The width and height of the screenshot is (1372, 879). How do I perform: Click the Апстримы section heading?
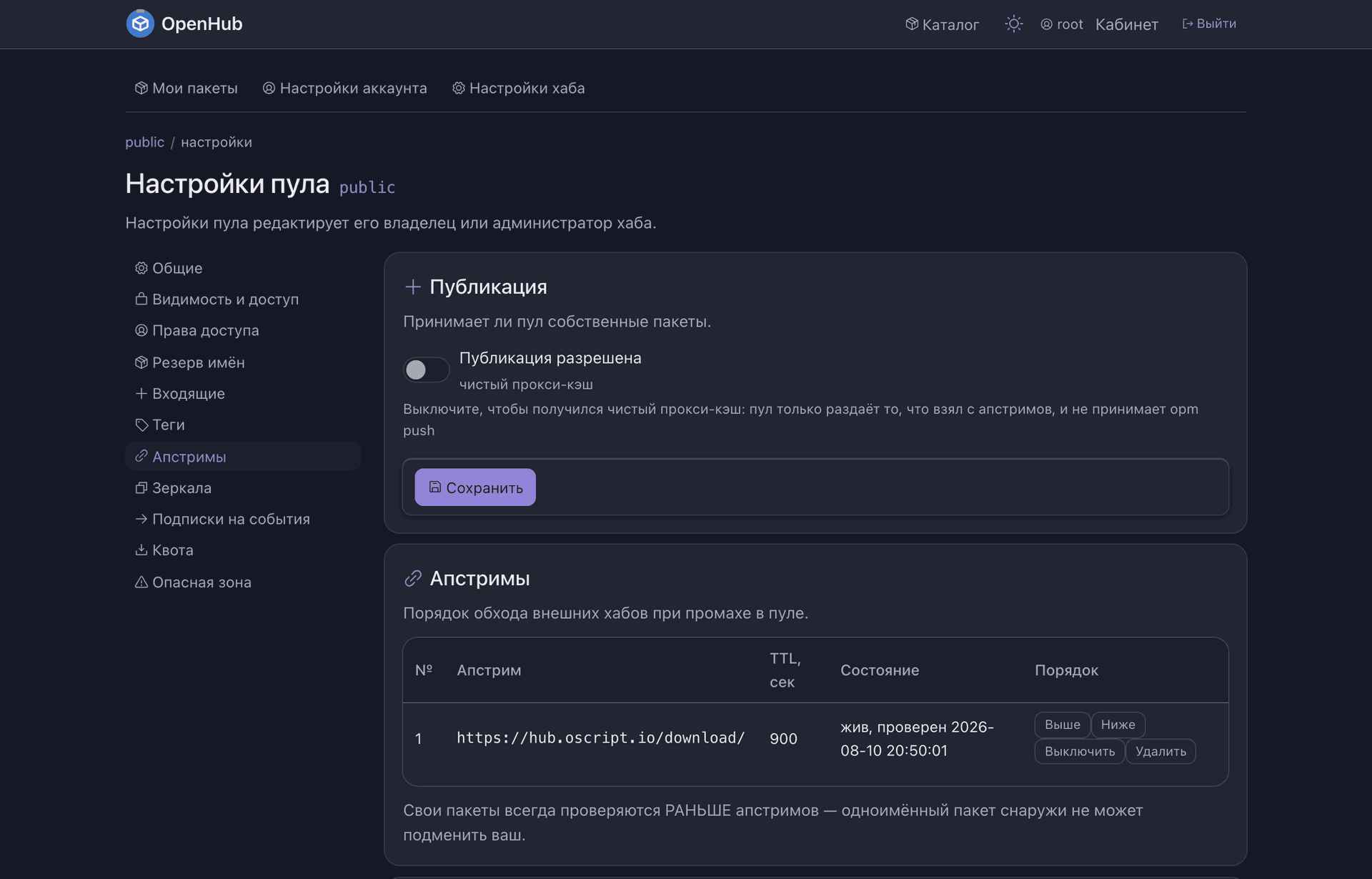pyautogui.click(x=479, y=578)
